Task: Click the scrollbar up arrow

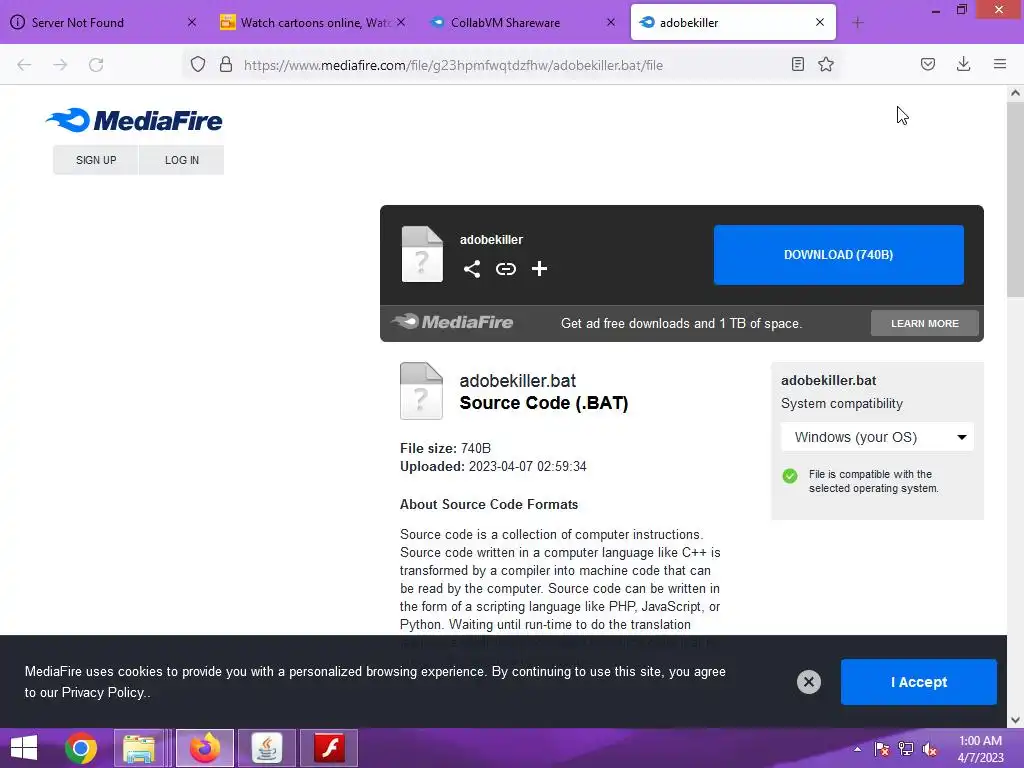Action: tap(1015, 93)
